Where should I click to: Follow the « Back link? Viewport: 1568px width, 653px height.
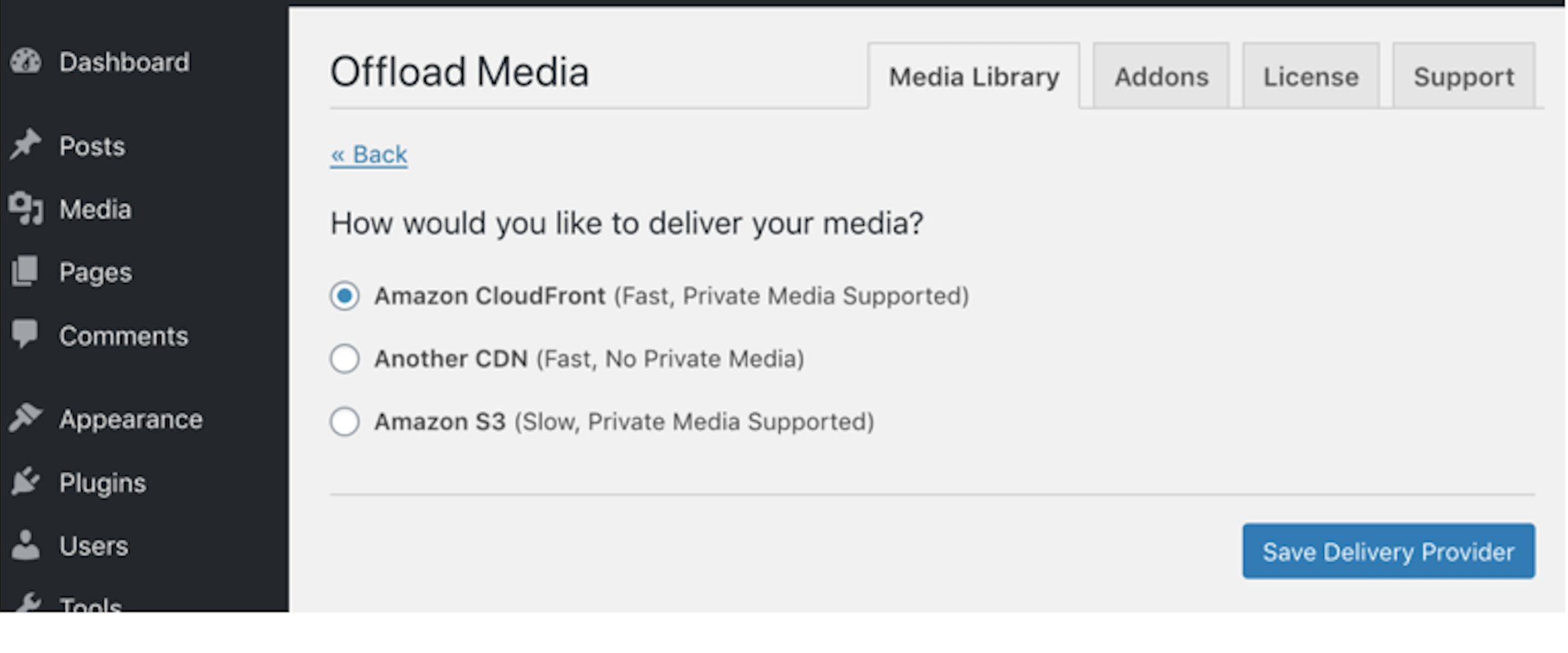point(369,155)
